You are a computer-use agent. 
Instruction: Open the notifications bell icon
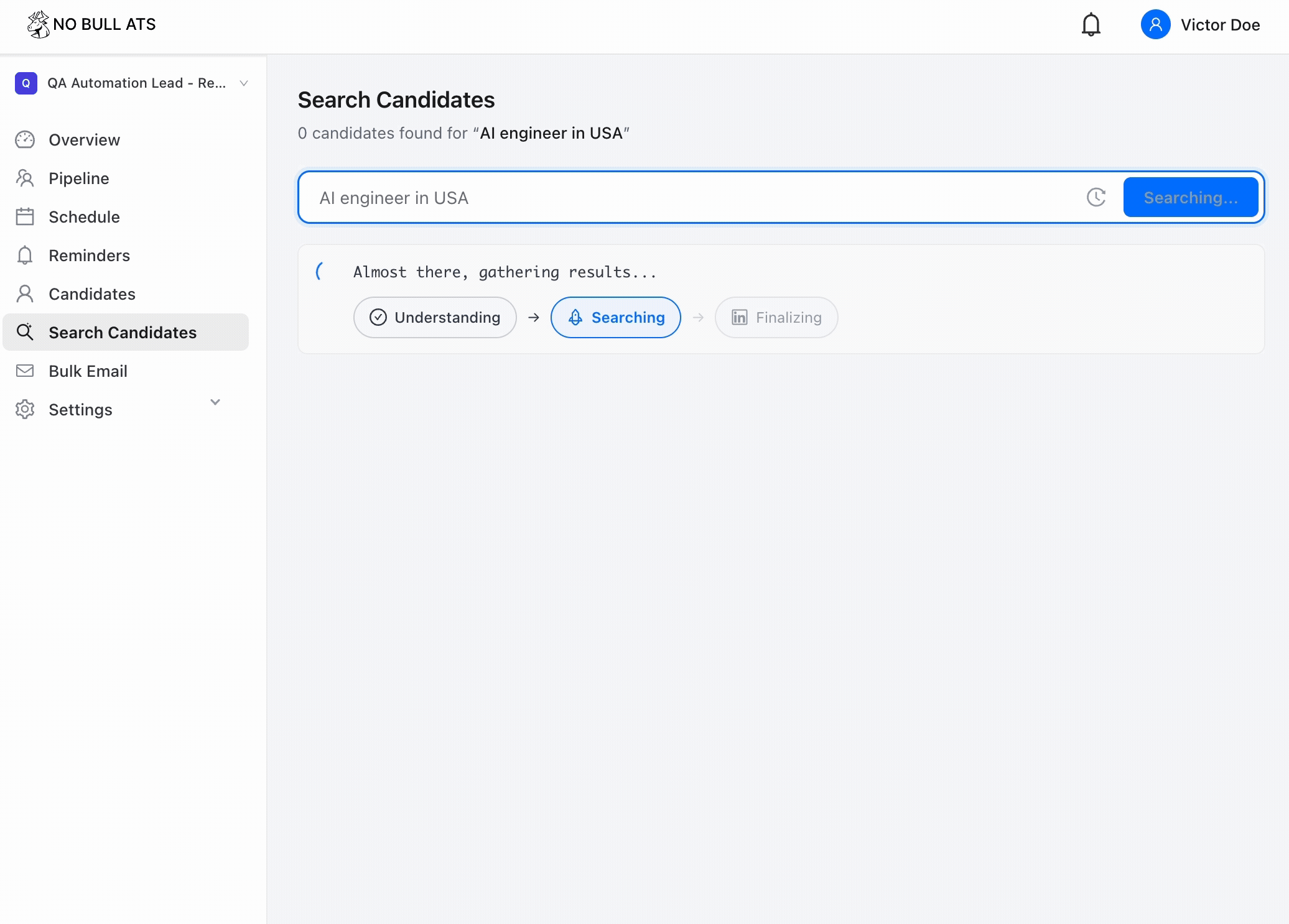point(1091,25)
